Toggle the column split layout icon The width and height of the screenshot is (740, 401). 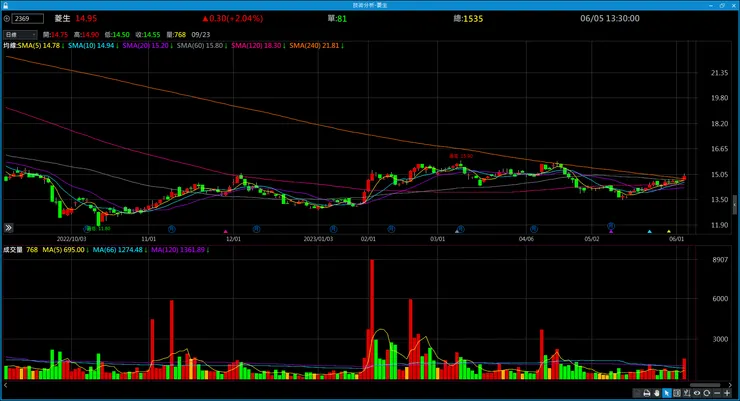coord(677,393)
